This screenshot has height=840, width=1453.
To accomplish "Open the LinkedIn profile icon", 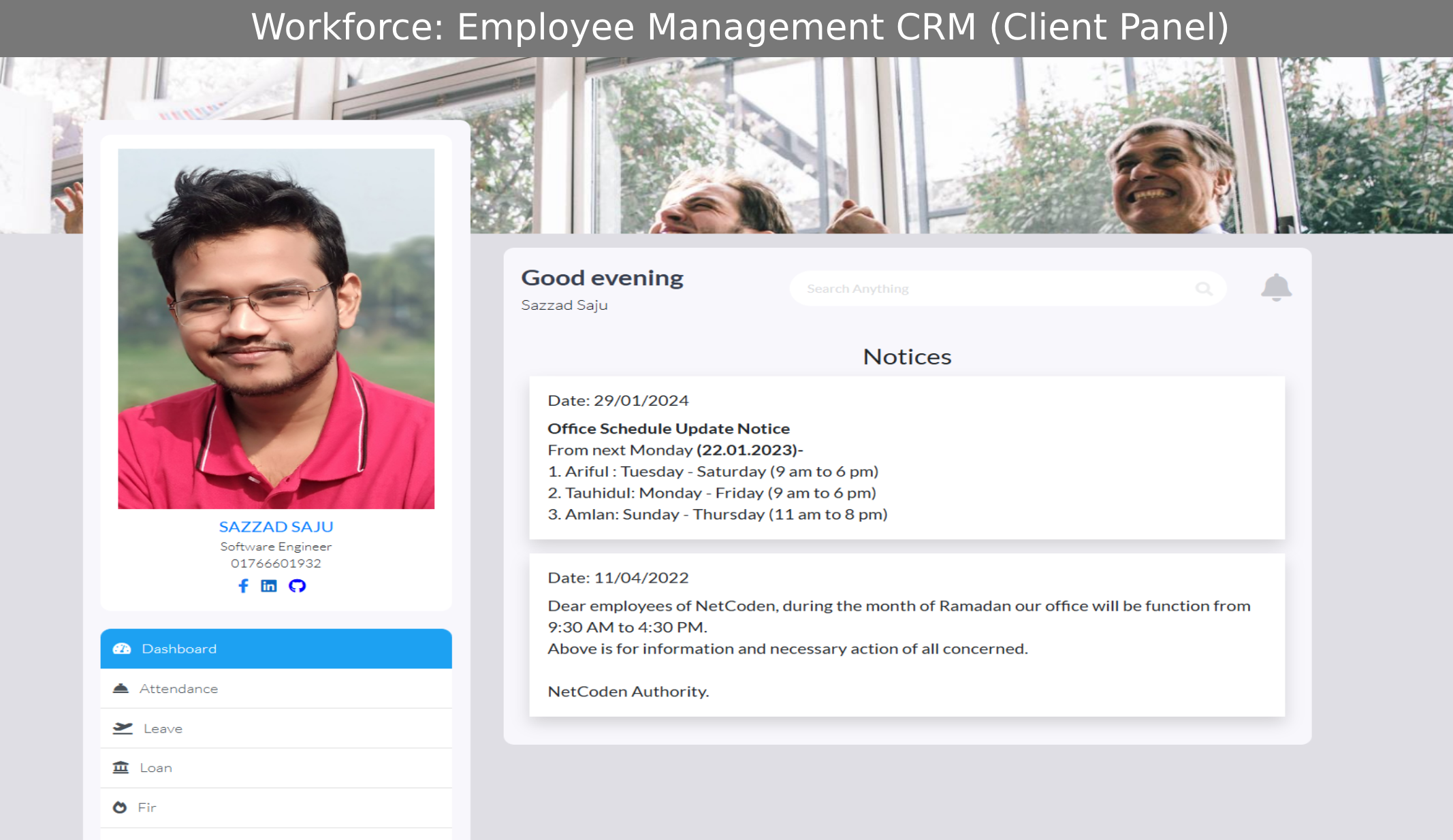I will coord(269,586).
